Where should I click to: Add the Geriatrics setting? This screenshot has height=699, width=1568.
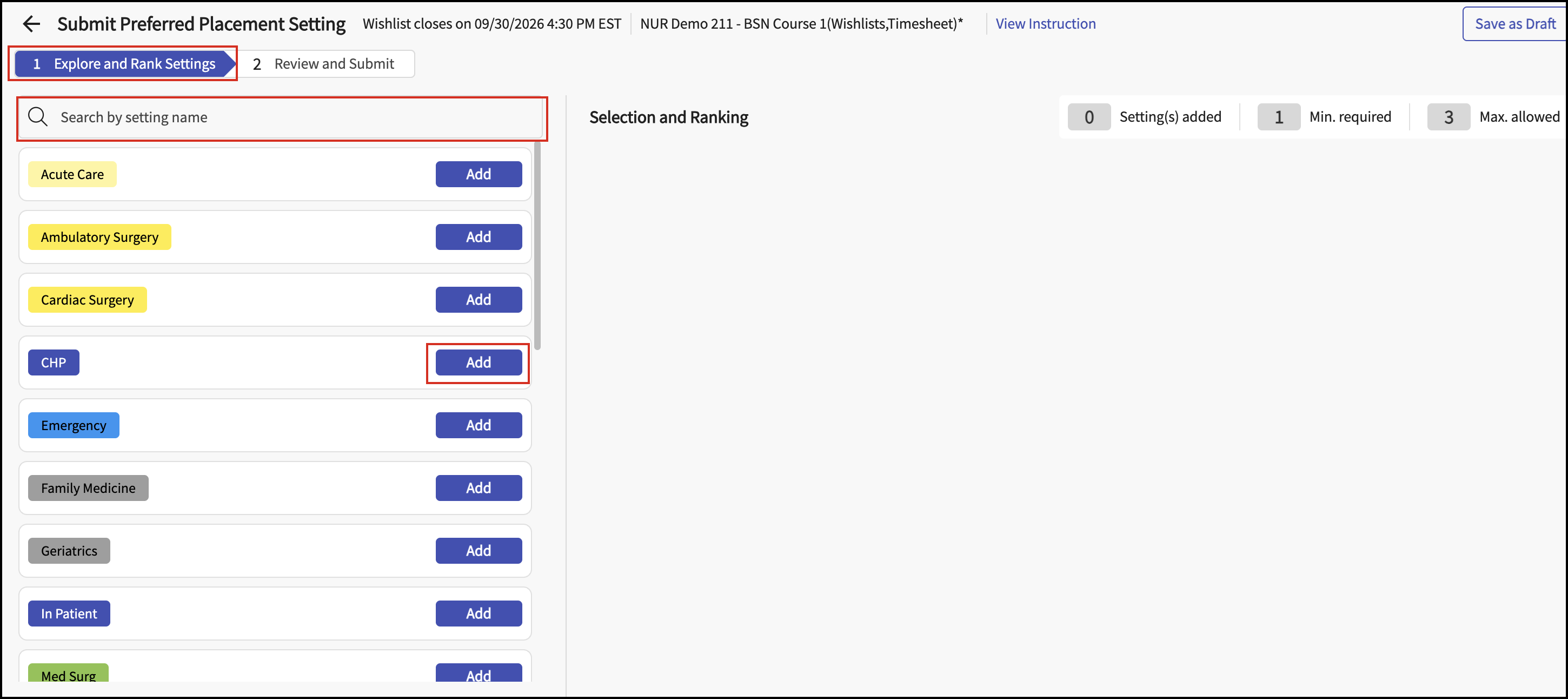pyautogui.click(x=479, y=550)
